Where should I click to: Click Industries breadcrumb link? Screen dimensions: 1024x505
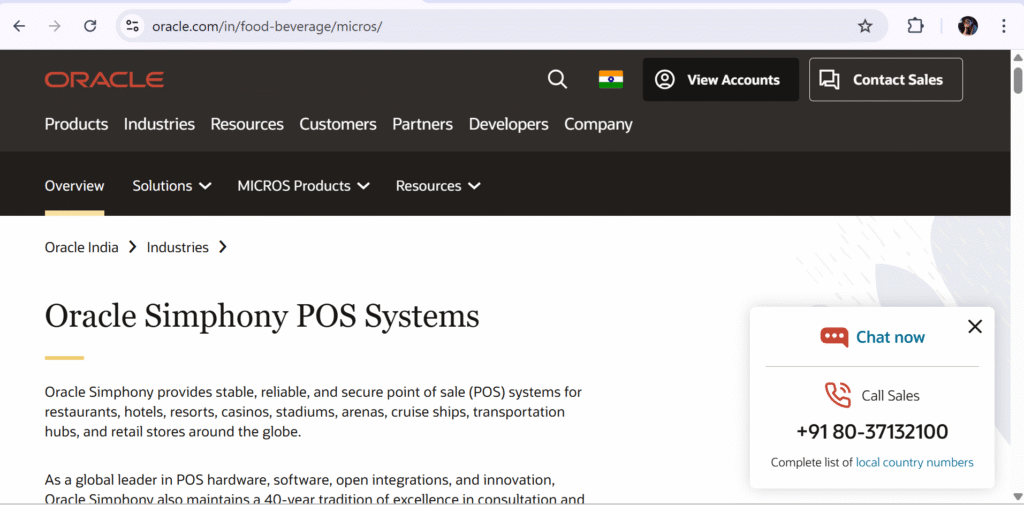[178, 248]
